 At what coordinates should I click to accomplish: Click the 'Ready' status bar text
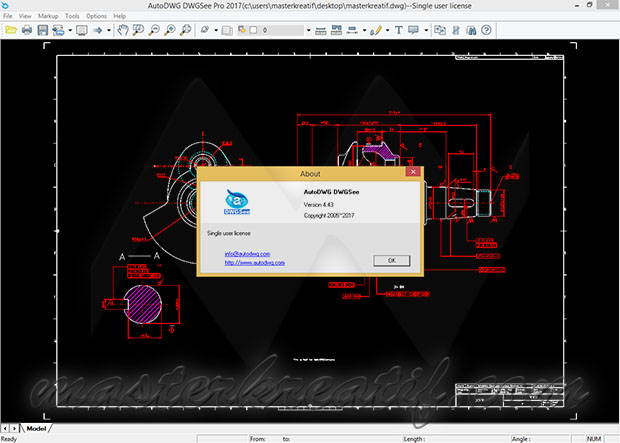(x=9, y=439)
